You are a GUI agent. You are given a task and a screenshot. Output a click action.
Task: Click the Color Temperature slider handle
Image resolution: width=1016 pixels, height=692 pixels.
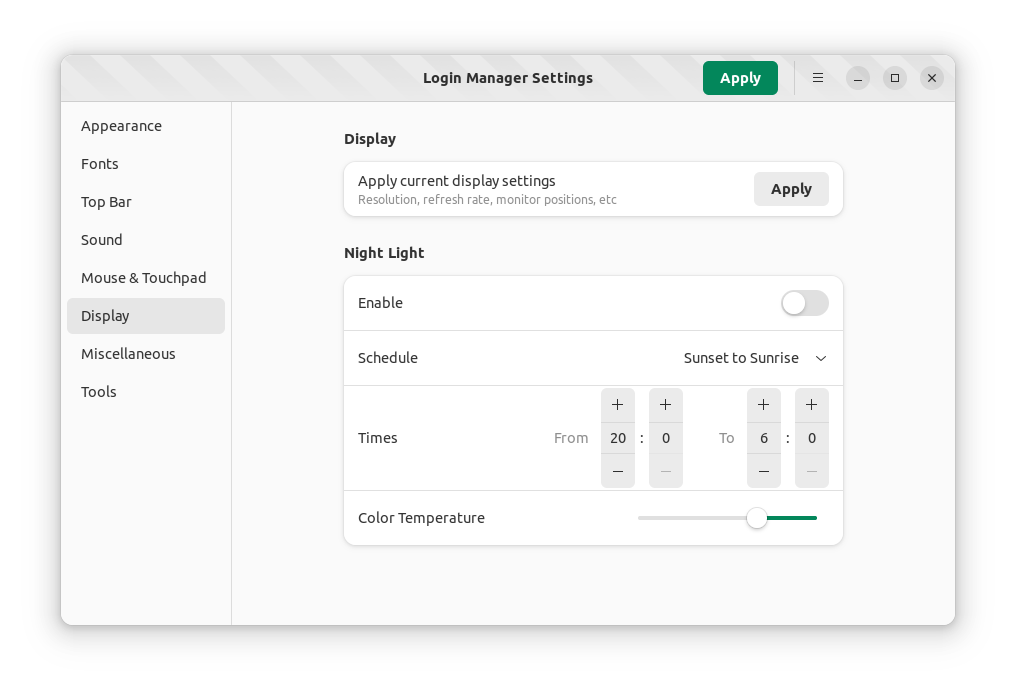pyautogui.click(x=757, y=518)
